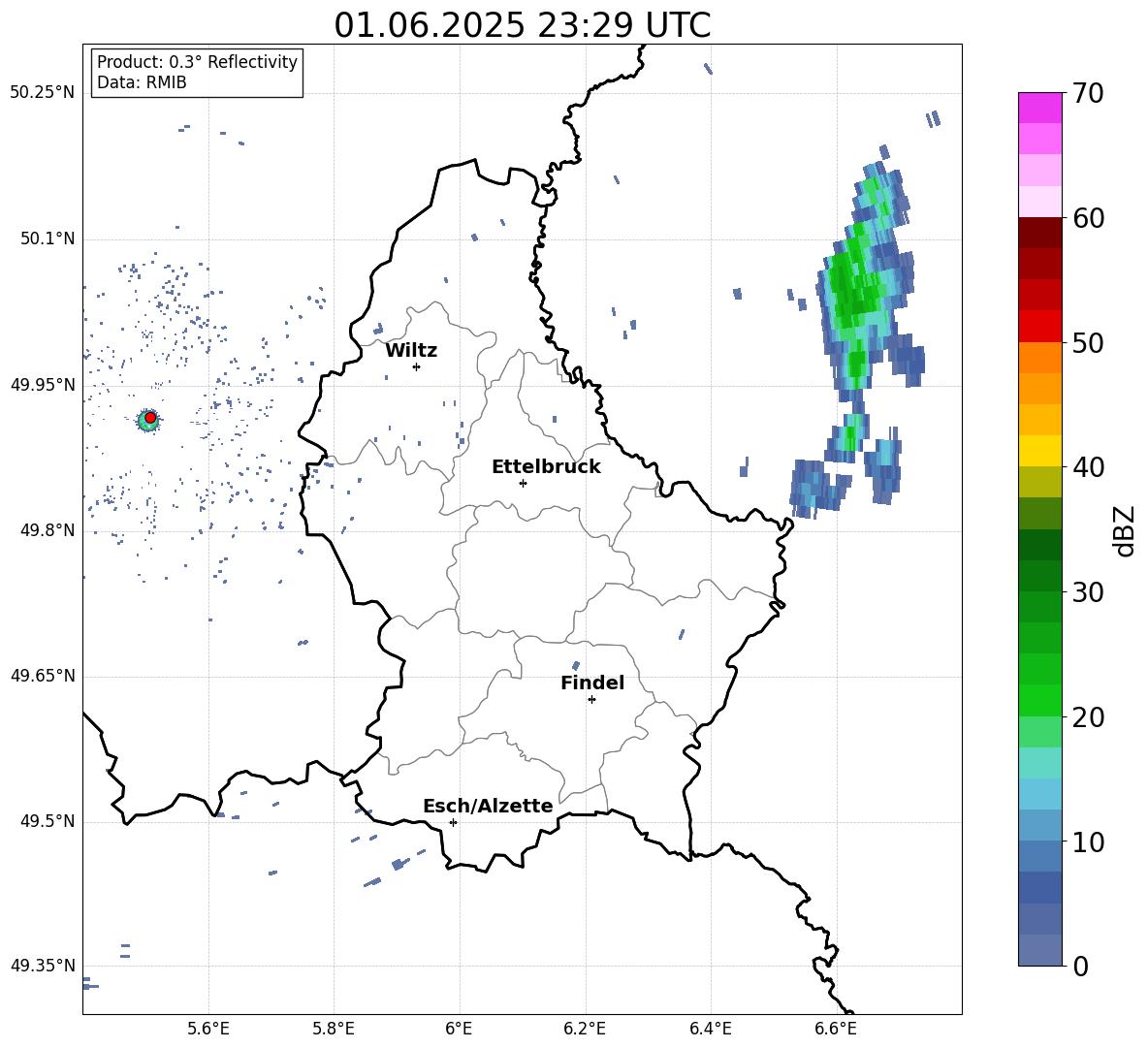Click the longitude label 5.8°E
This screenshot has width=1148, height=1048.
coord(334,1029)
